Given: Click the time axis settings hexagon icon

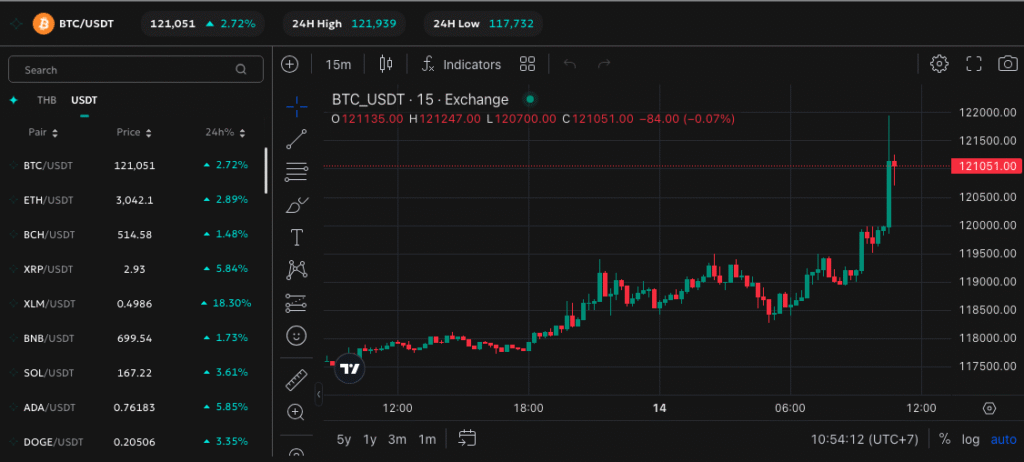Looking at the screenshot, I should point(989,408).
